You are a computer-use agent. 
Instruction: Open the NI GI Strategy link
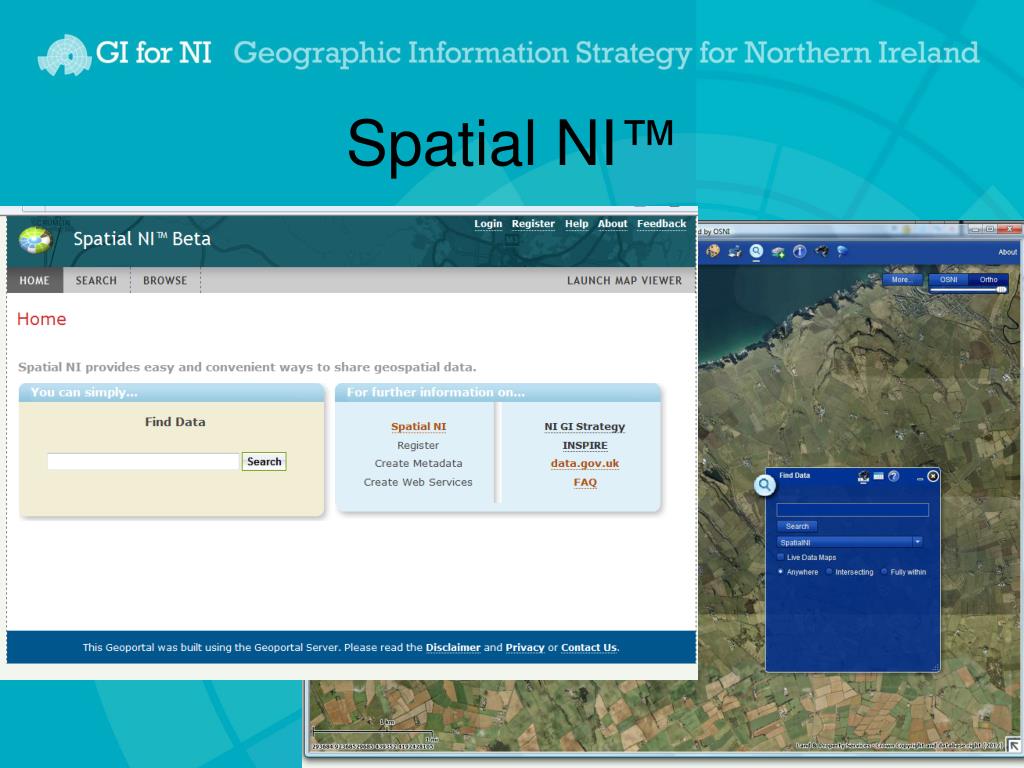(x=584, y=426)
